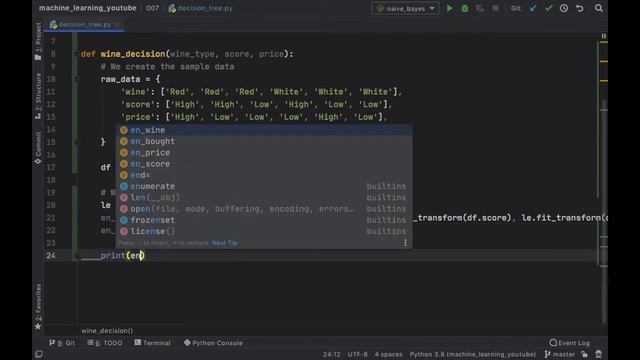Run the naive_bayes configuration
This screenshot has height=360, width=640.
pyautogui.click(x=449, y=8)
